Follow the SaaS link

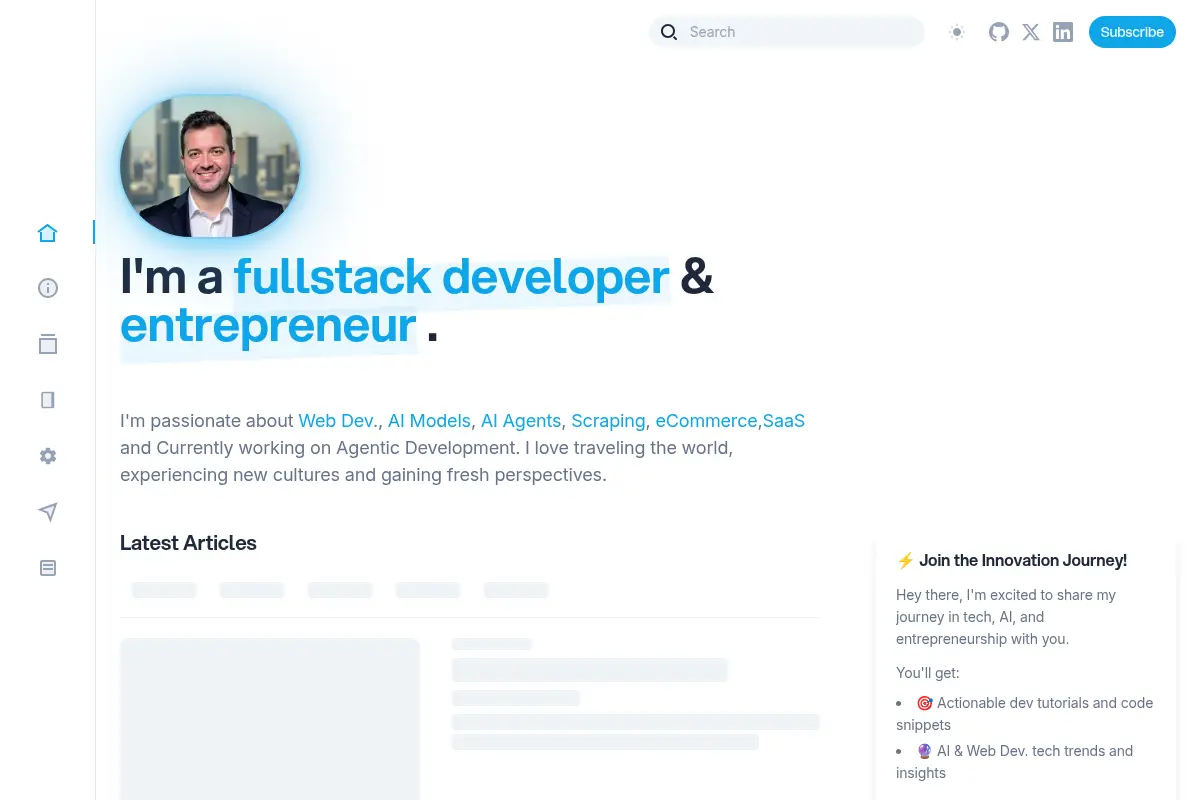click(x=784, y=421)
